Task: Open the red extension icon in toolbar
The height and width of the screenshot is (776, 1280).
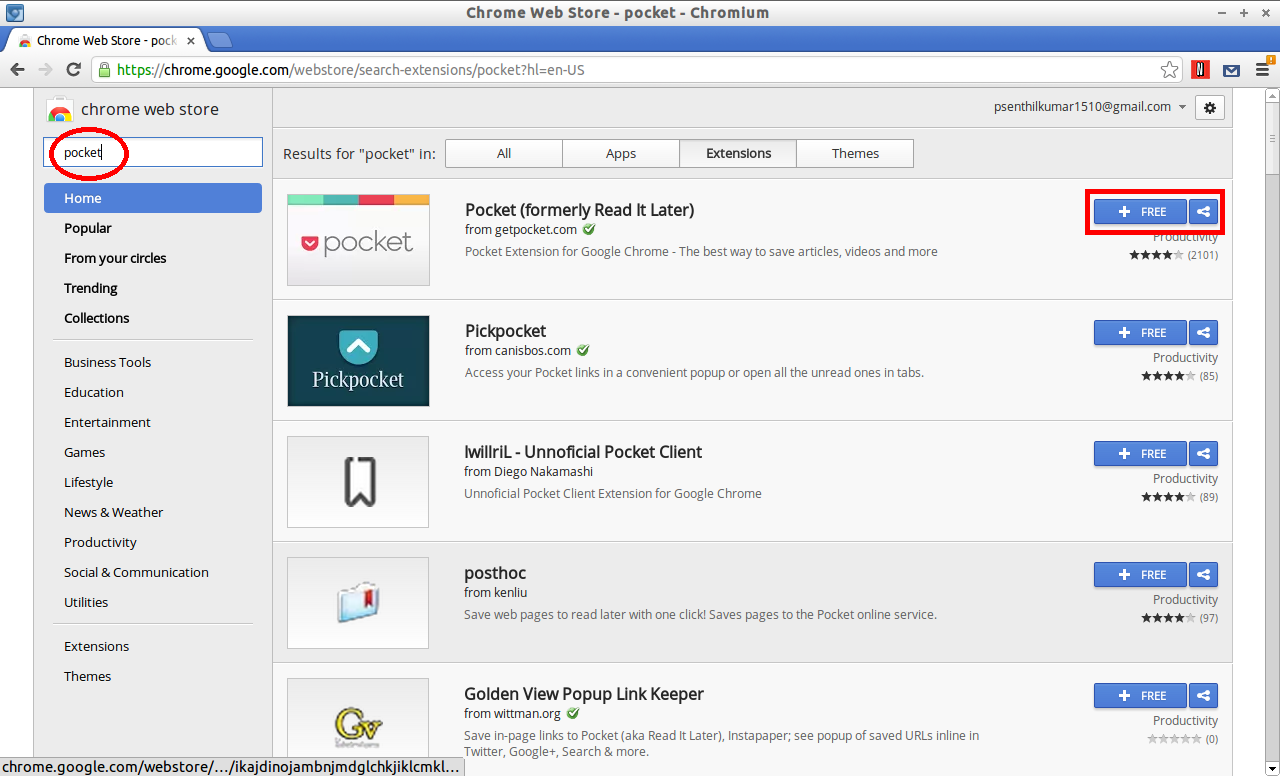Action: coord(1202,70)
